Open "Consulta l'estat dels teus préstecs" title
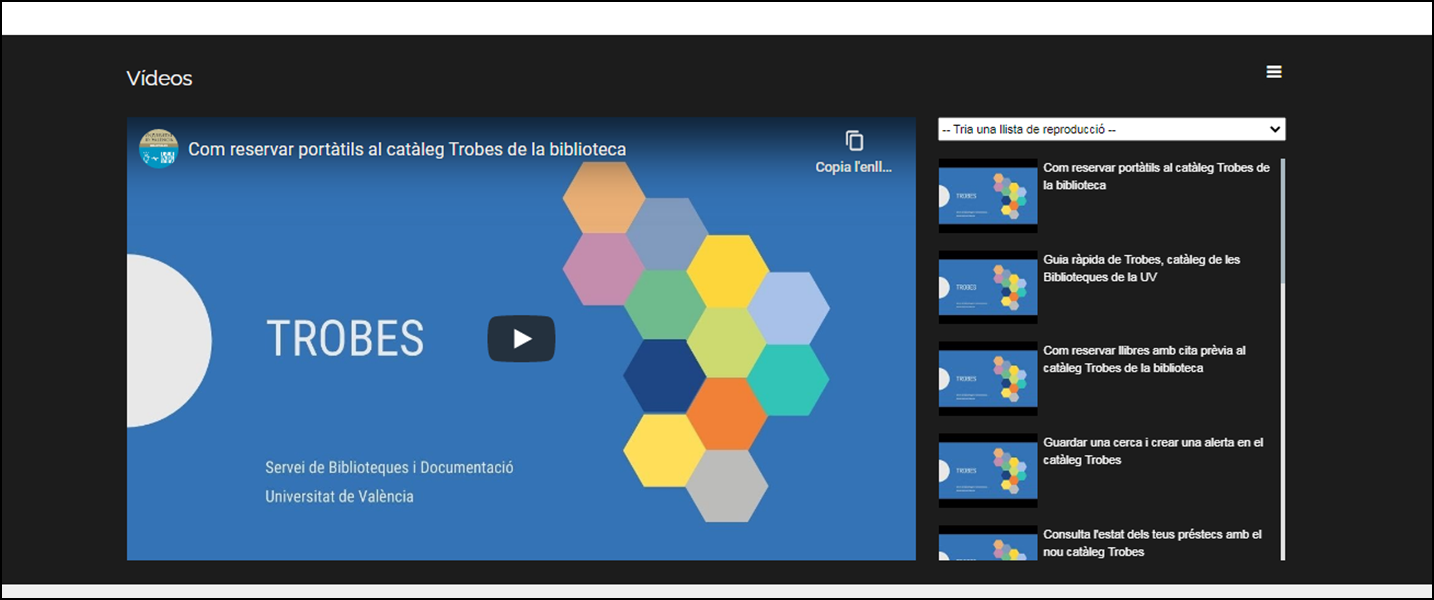1434x600 pixels. [1152, 543]
